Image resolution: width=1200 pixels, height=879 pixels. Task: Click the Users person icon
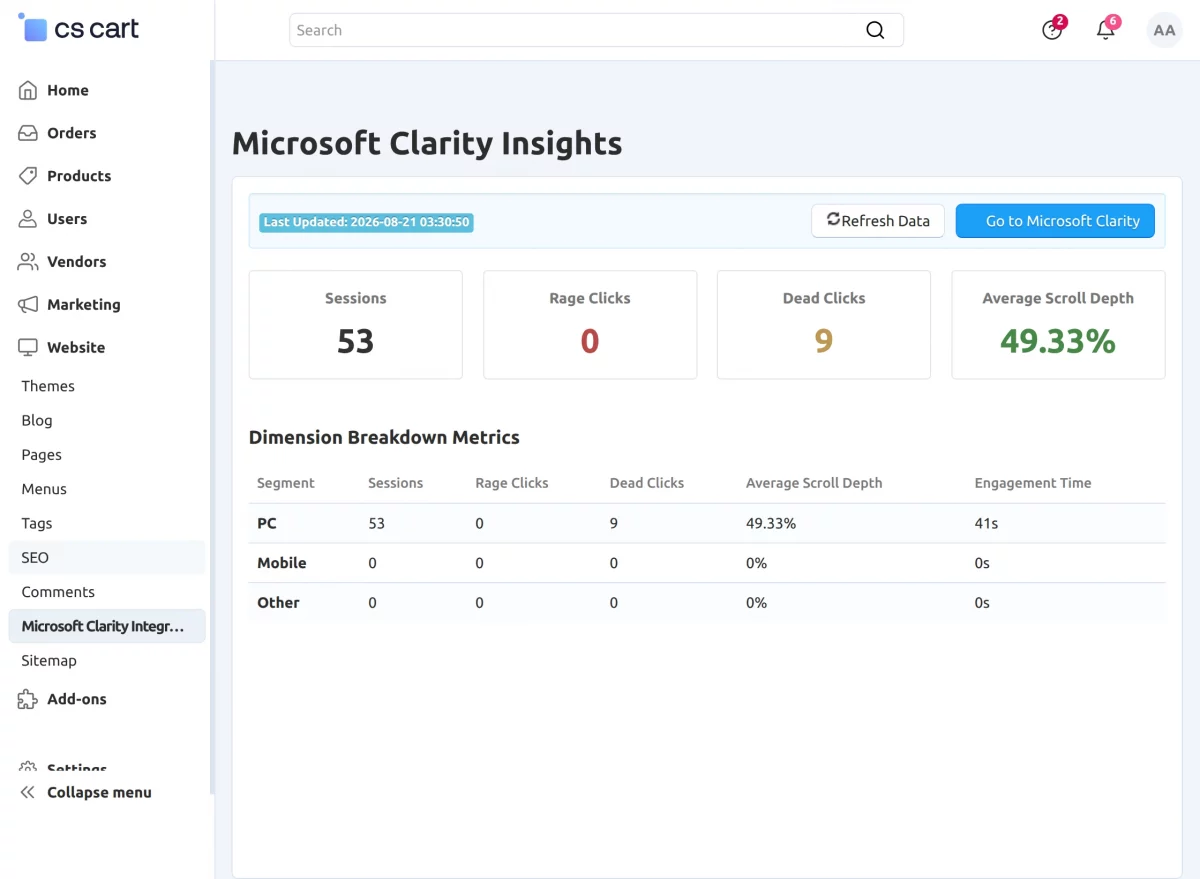(28, 219)
